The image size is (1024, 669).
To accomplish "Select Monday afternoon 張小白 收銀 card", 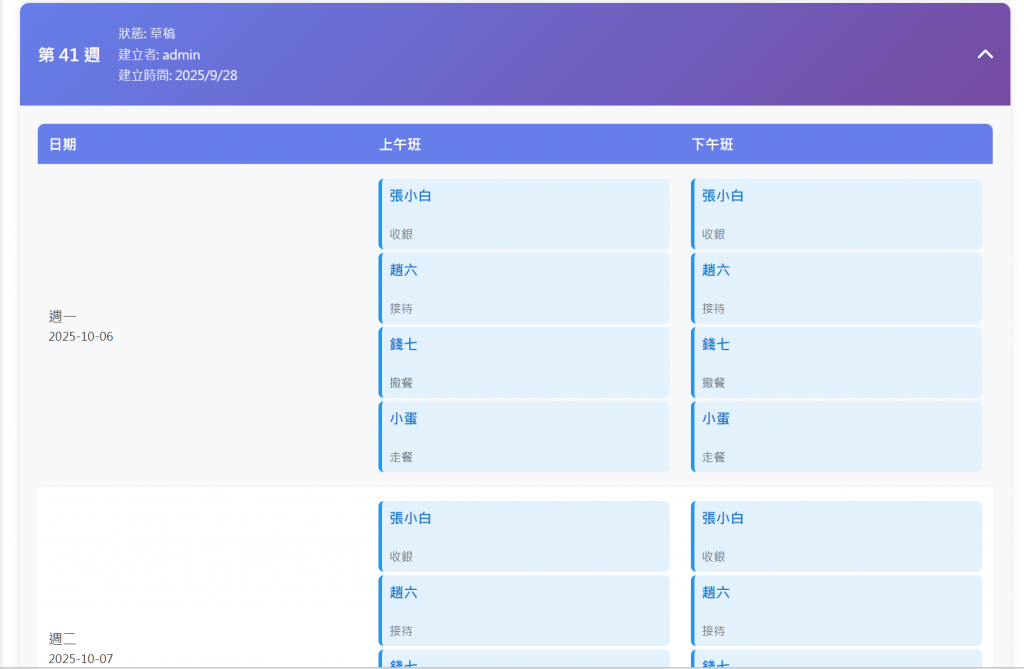I will (837, 214).
